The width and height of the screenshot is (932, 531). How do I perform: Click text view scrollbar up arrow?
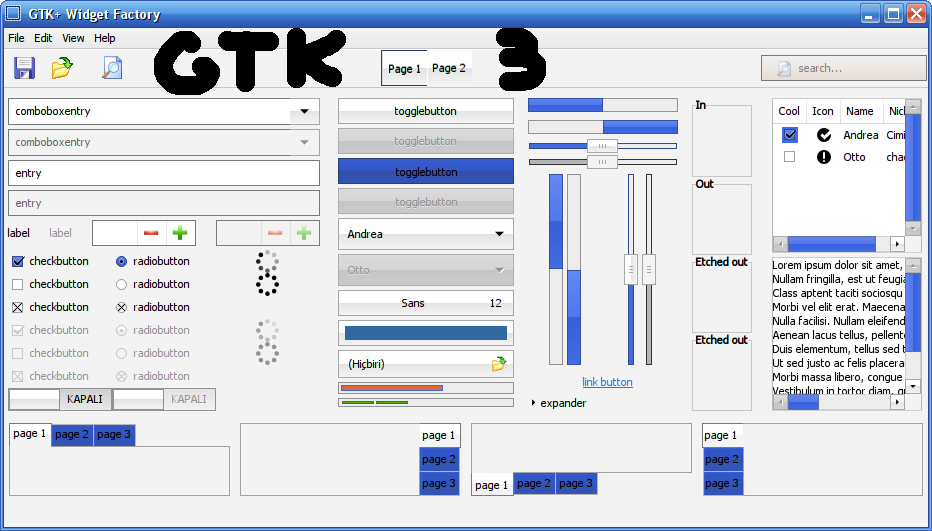914,265
